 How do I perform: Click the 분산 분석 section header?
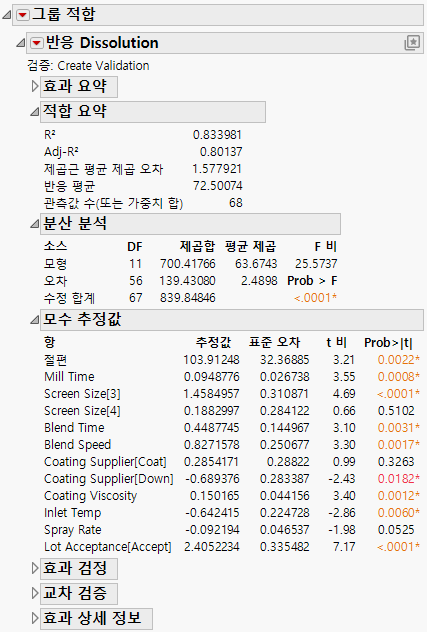(x=190, y=224)
